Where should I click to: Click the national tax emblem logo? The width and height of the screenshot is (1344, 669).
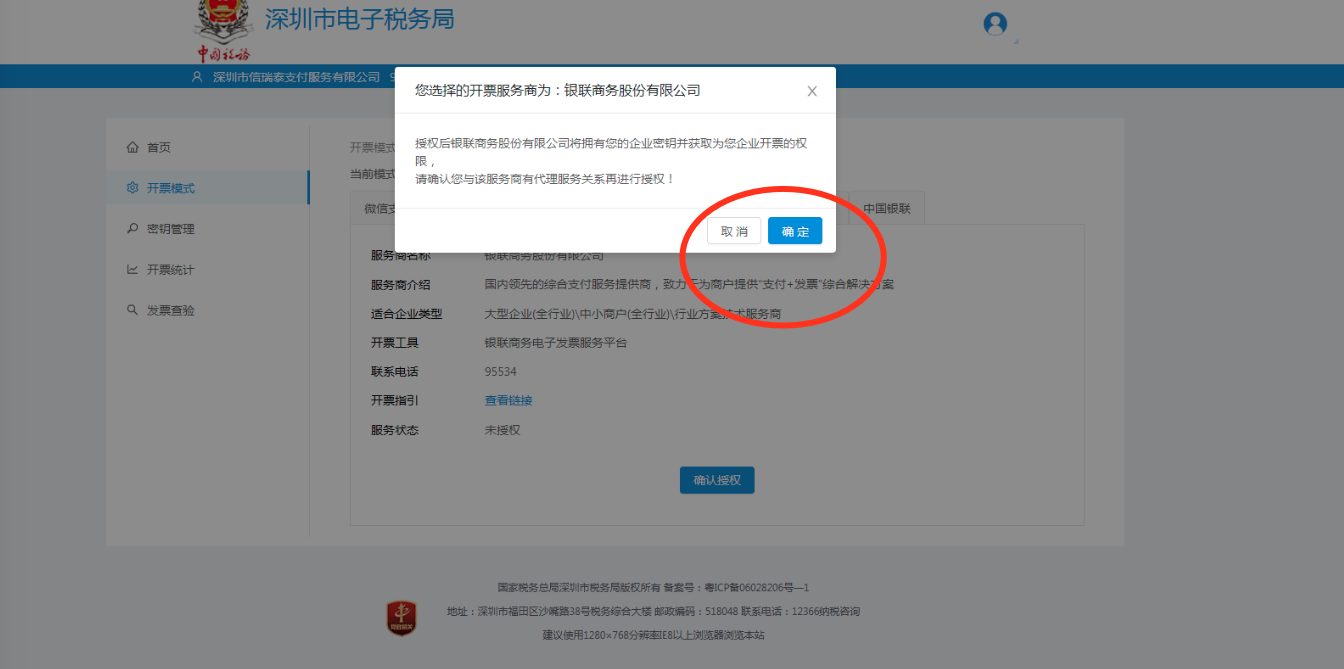(x=223, y=22)
